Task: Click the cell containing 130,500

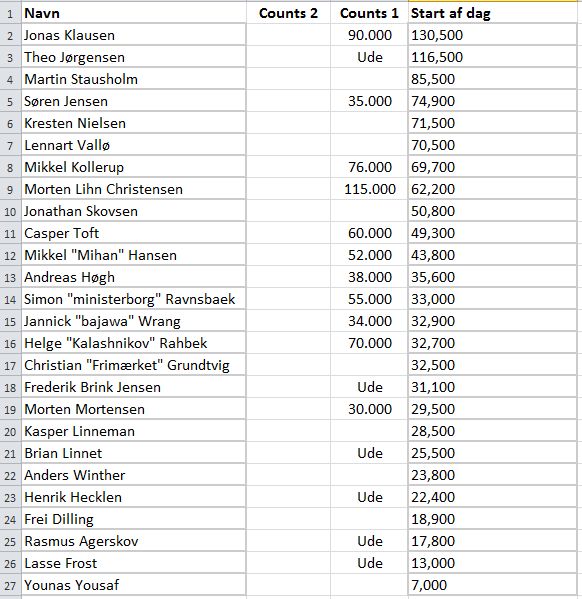Action: click(492, 35)
